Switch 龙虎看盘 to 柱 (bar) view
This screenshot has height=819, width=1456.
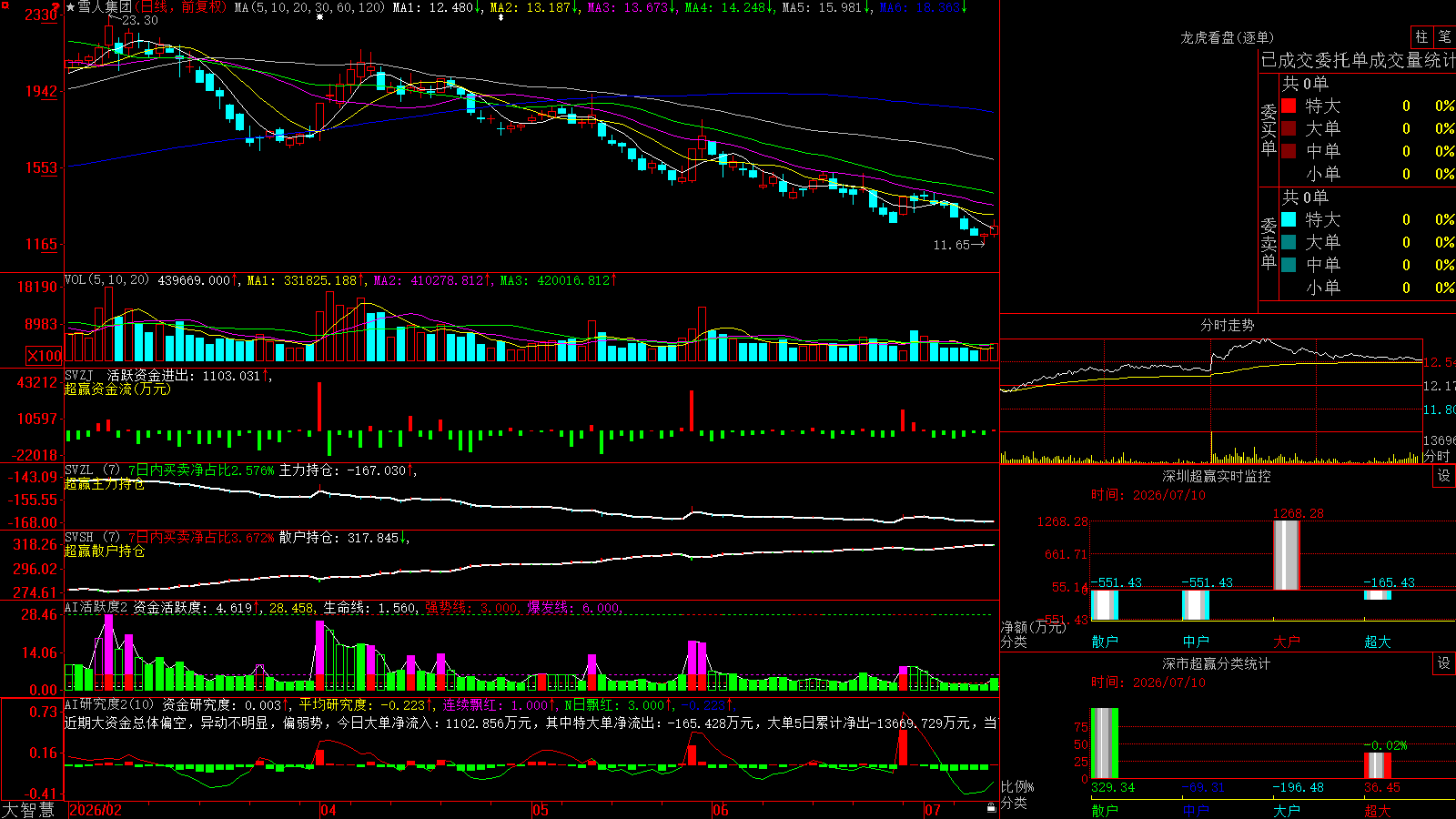(1421, 37)
